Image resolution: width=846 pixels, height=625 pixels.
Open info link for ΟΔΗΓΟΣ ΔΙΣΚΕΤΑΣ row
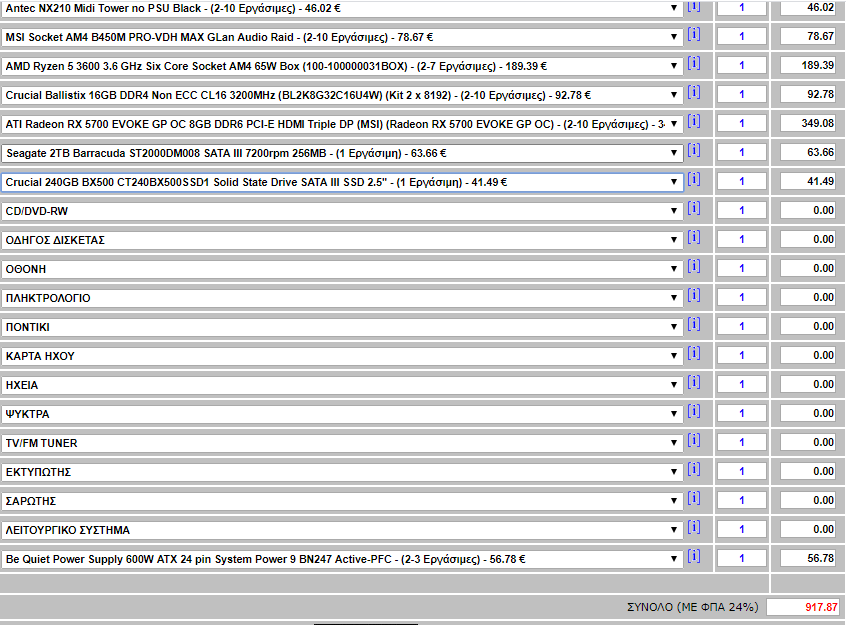pyautogui.click(x=694, y=238)
